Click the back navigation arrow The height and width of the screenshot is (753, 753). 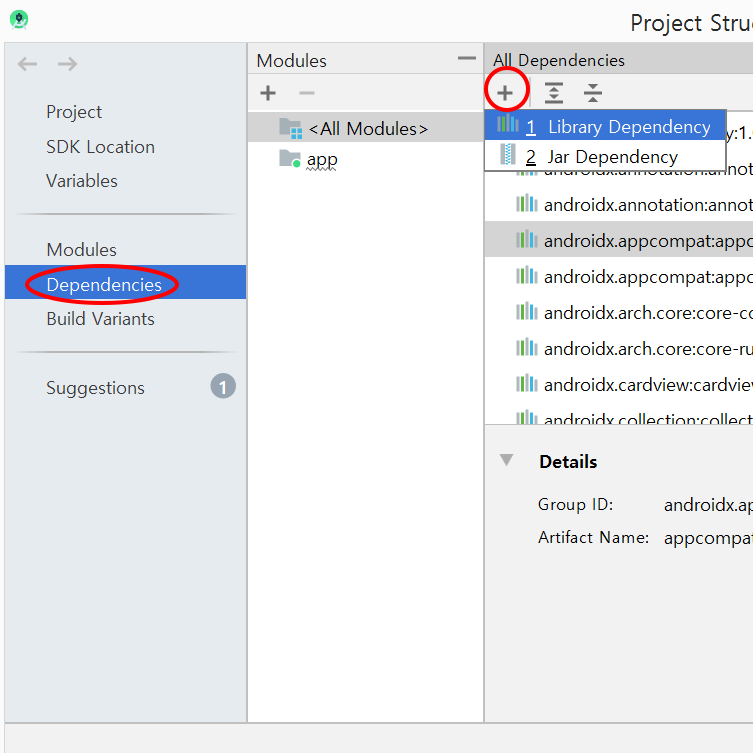coord(27,63)
